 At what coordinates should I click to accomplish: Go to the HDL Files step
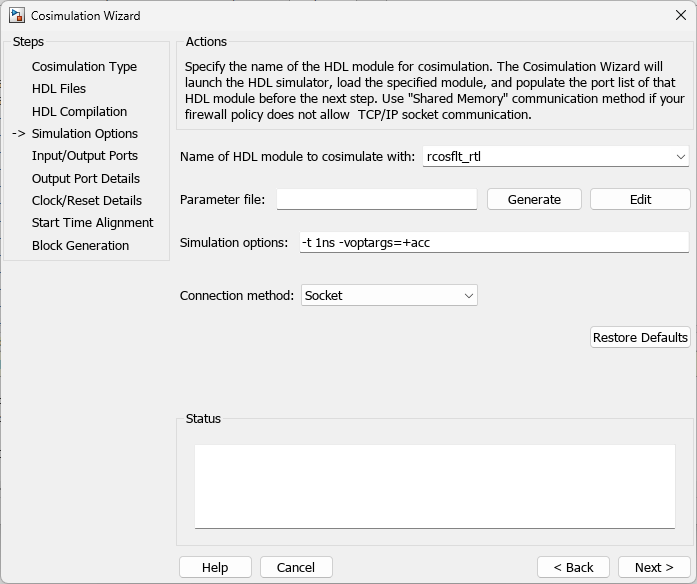59,89
